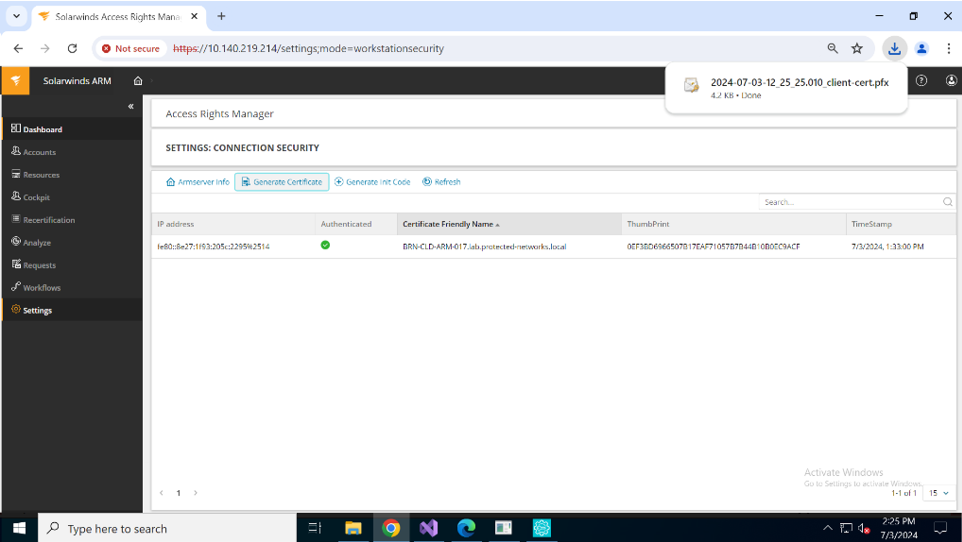Open Settings in the sidebar
Screen dimensions: 962x542
[37, 310]
